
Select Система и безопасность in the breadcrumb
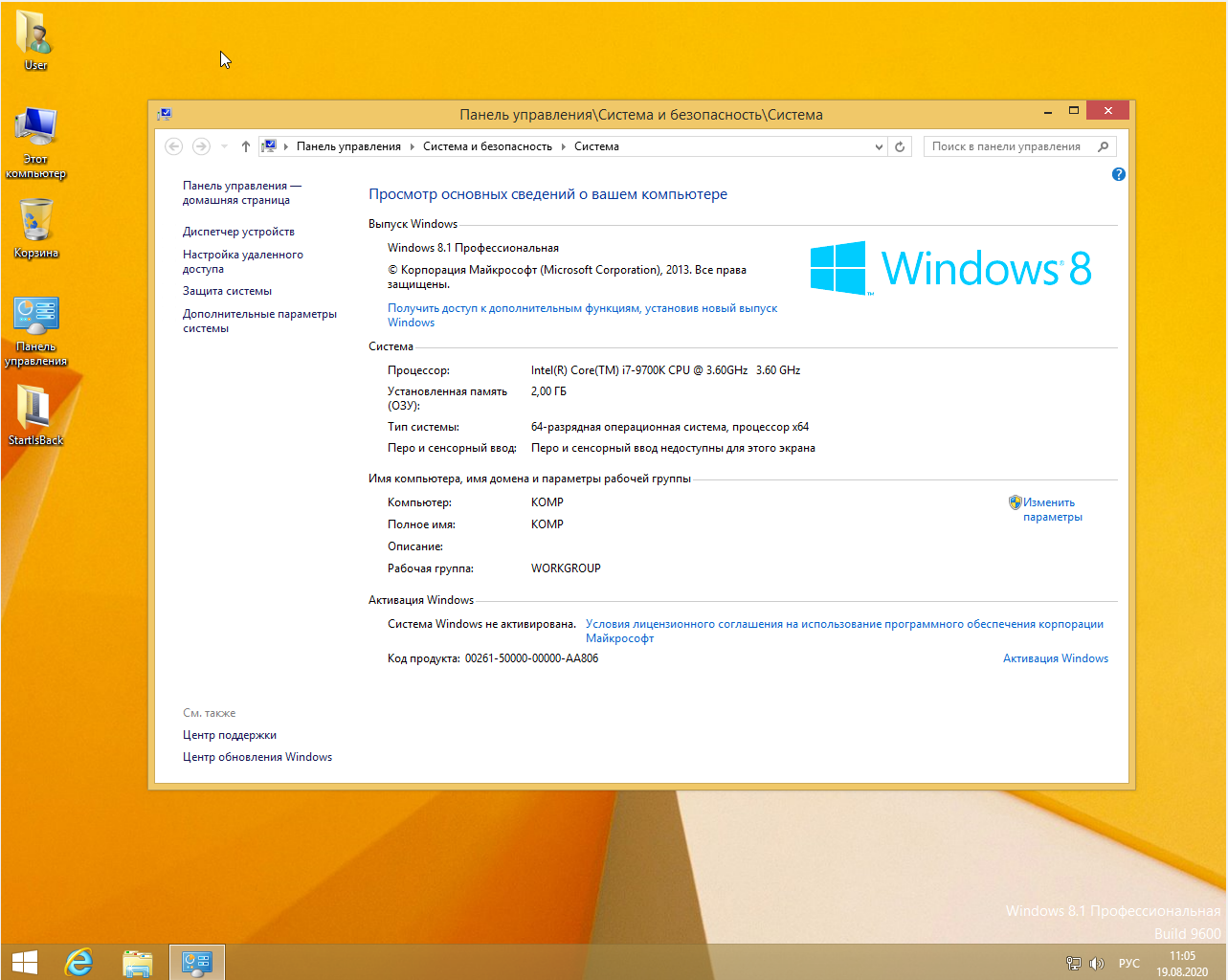pos(487,146)
